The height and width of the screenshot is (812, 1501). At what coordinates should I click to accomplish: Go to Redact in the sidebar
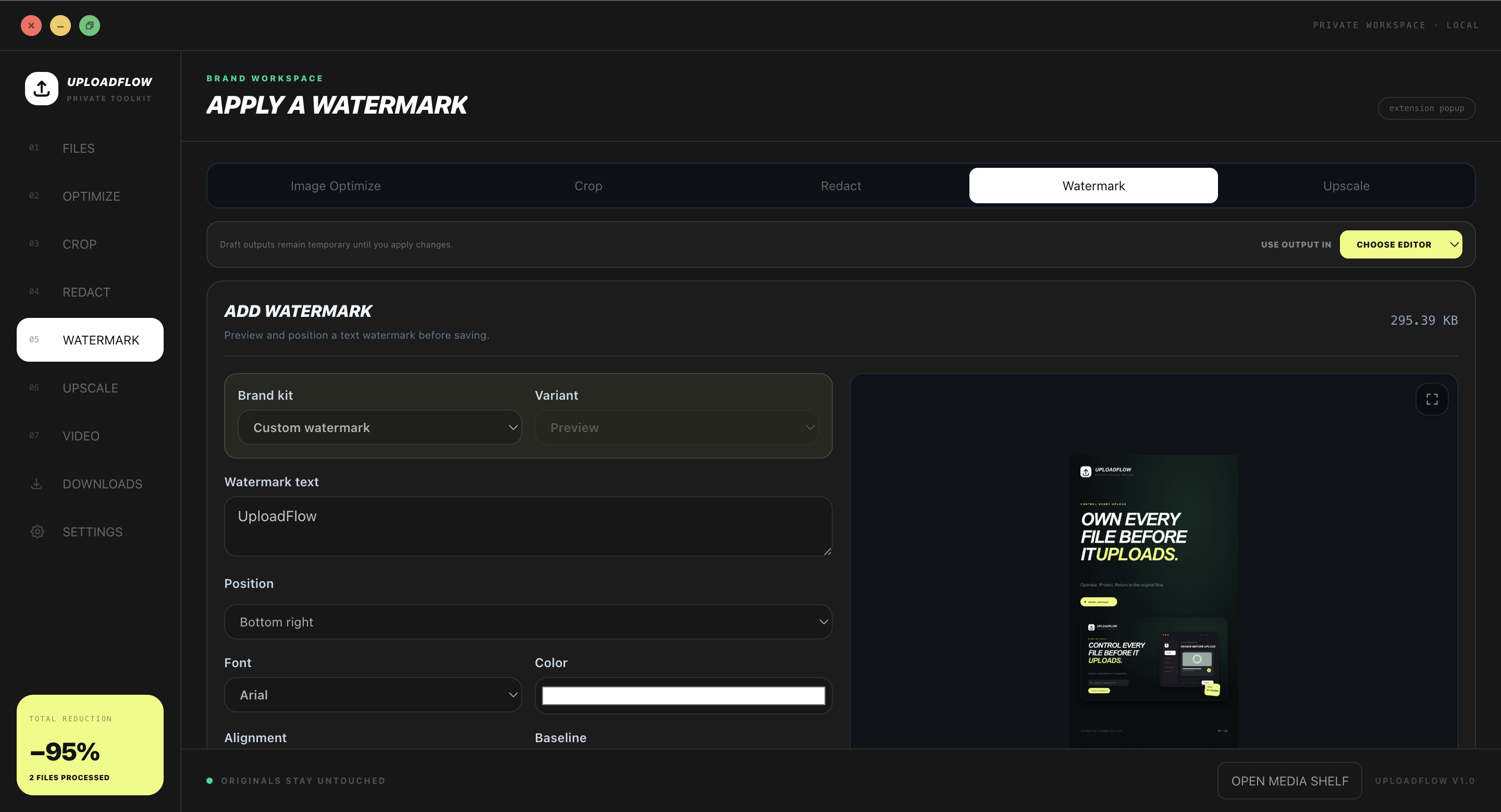(x=90, y=292)
